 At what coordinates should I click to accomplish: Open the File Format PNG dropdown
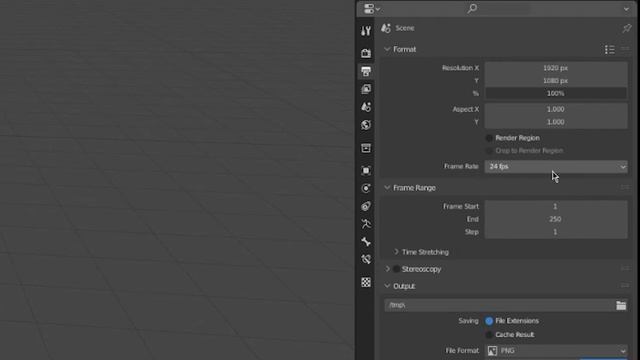556,351
